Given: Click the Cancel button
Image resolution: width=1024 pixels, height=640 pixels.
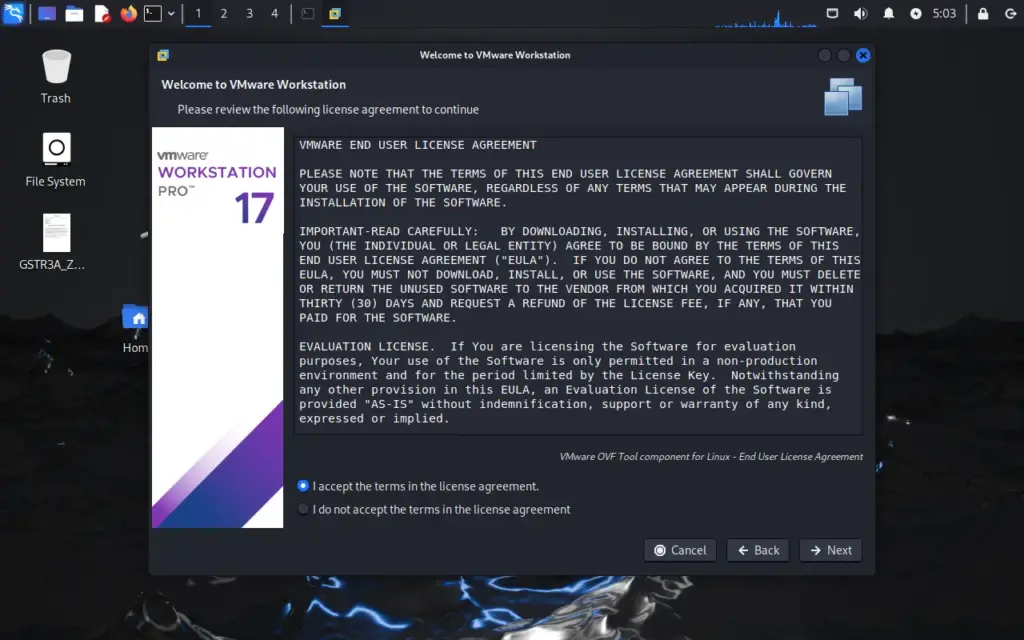Looking at the screenshot, I should coord(680,550).
